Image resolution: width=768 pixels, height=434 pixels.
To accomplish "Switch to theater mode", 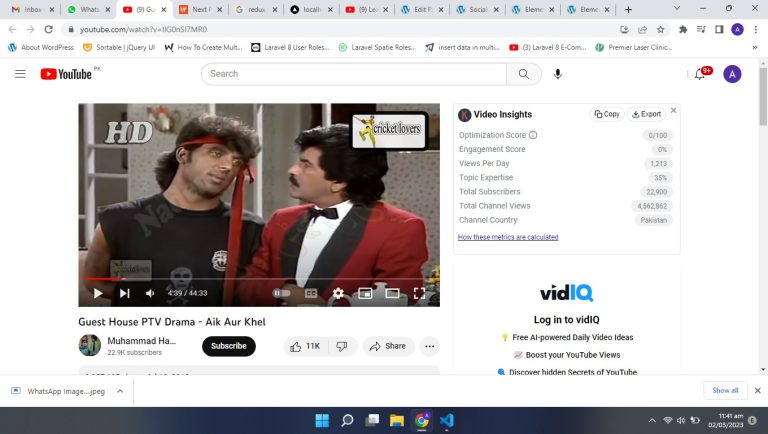I will 392,293.
